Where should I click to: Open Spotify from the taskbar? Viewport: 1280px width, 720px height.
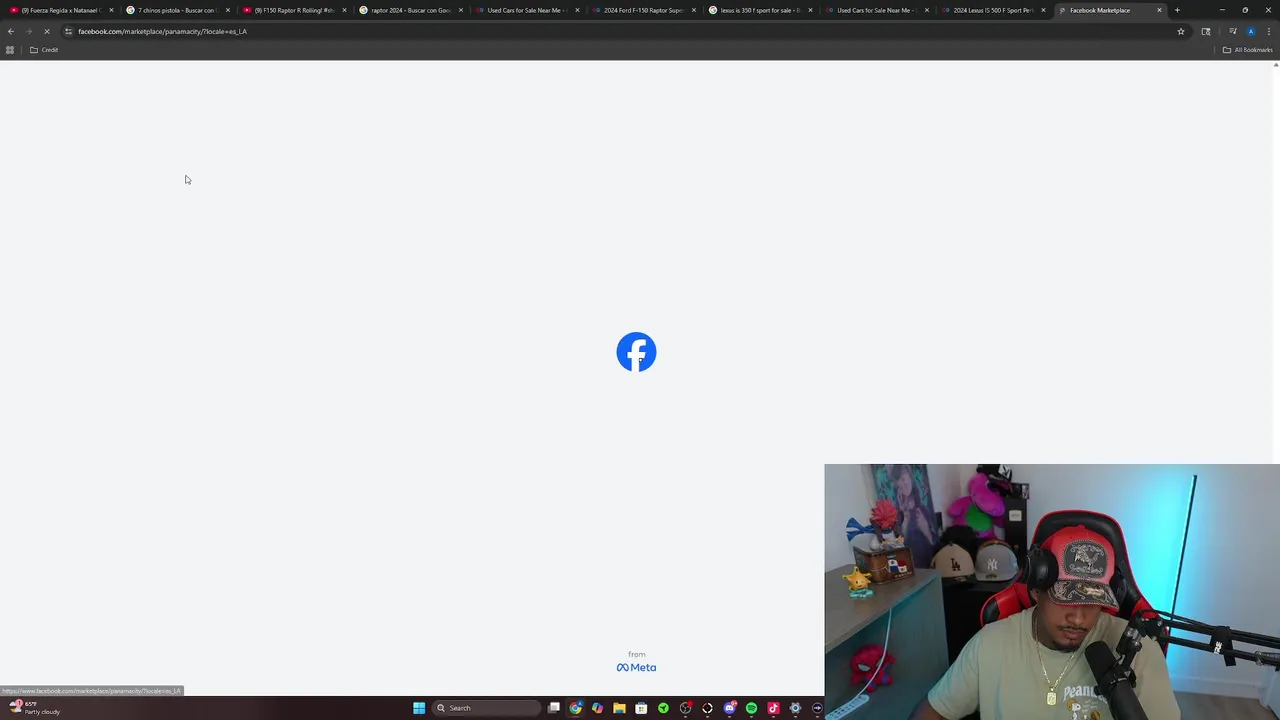click(x=752, y=708)
